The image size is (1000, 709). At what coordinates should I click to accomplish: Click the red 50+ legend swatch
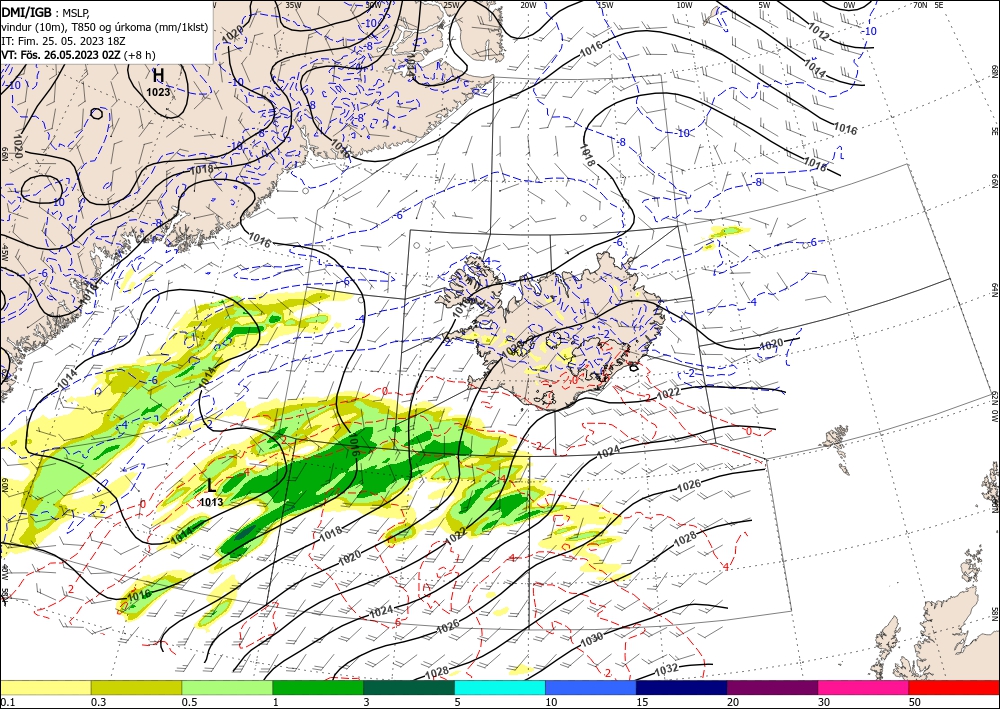click(x=954, y=687)
